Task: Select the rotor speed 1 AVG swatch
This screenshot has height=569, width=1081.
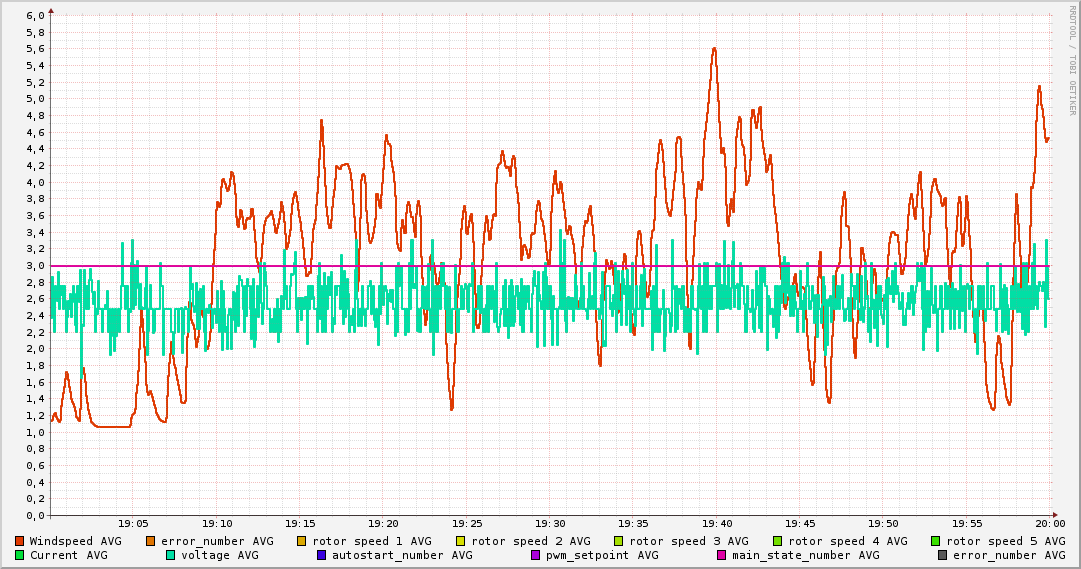Action: [302, 541]
